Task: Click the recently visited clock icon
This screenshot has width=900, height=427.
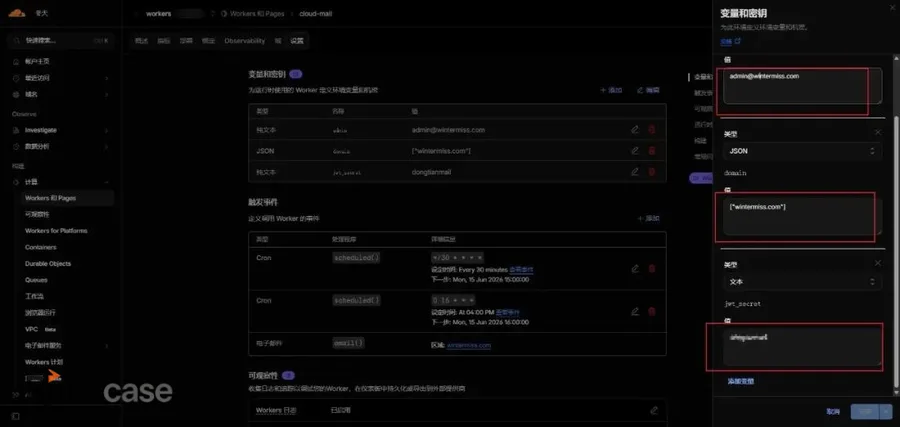Action: (16, 78)
